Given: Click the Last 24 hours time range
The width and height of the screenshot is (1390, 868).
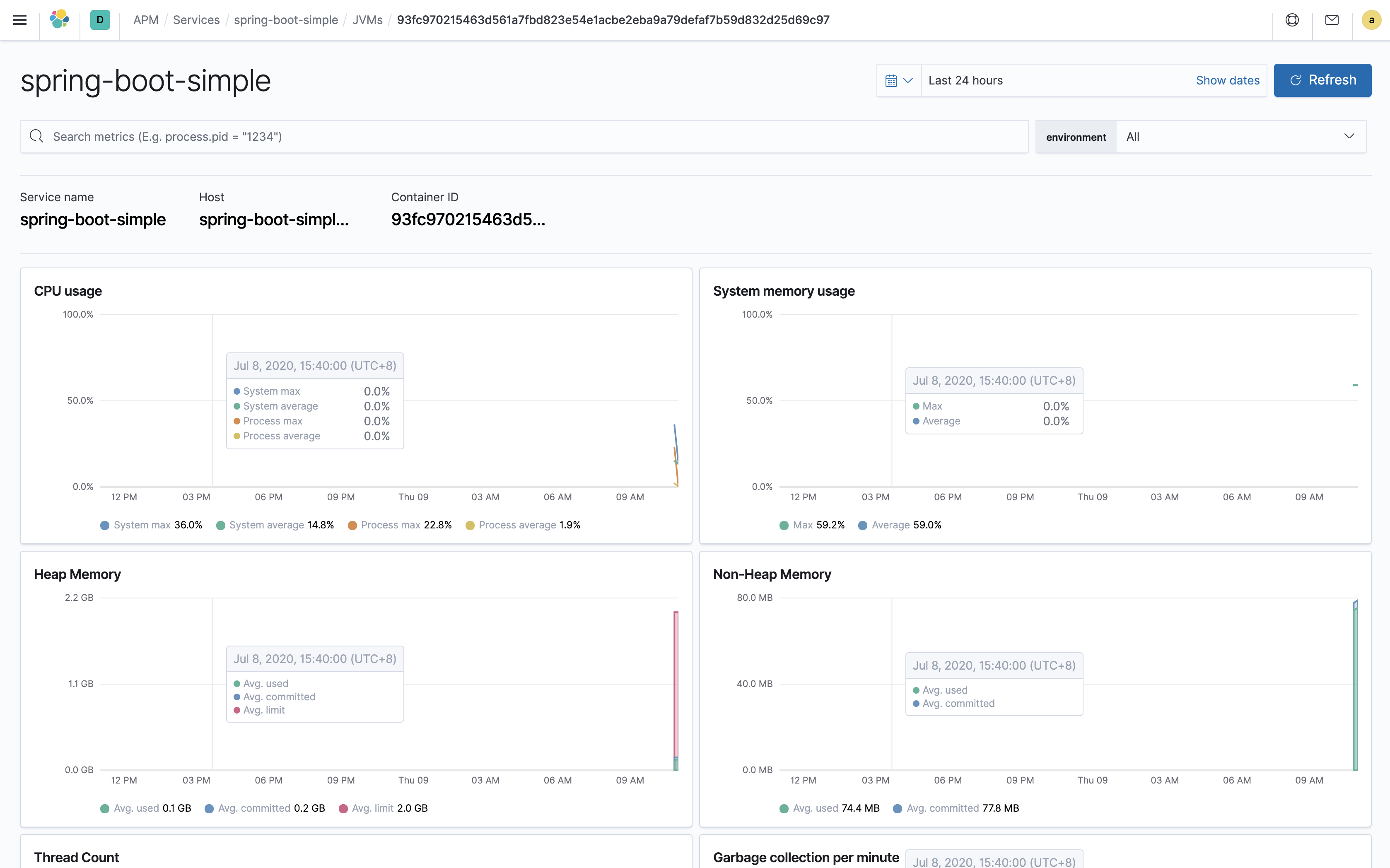Looking at the screenshot, I should [965, 80].
